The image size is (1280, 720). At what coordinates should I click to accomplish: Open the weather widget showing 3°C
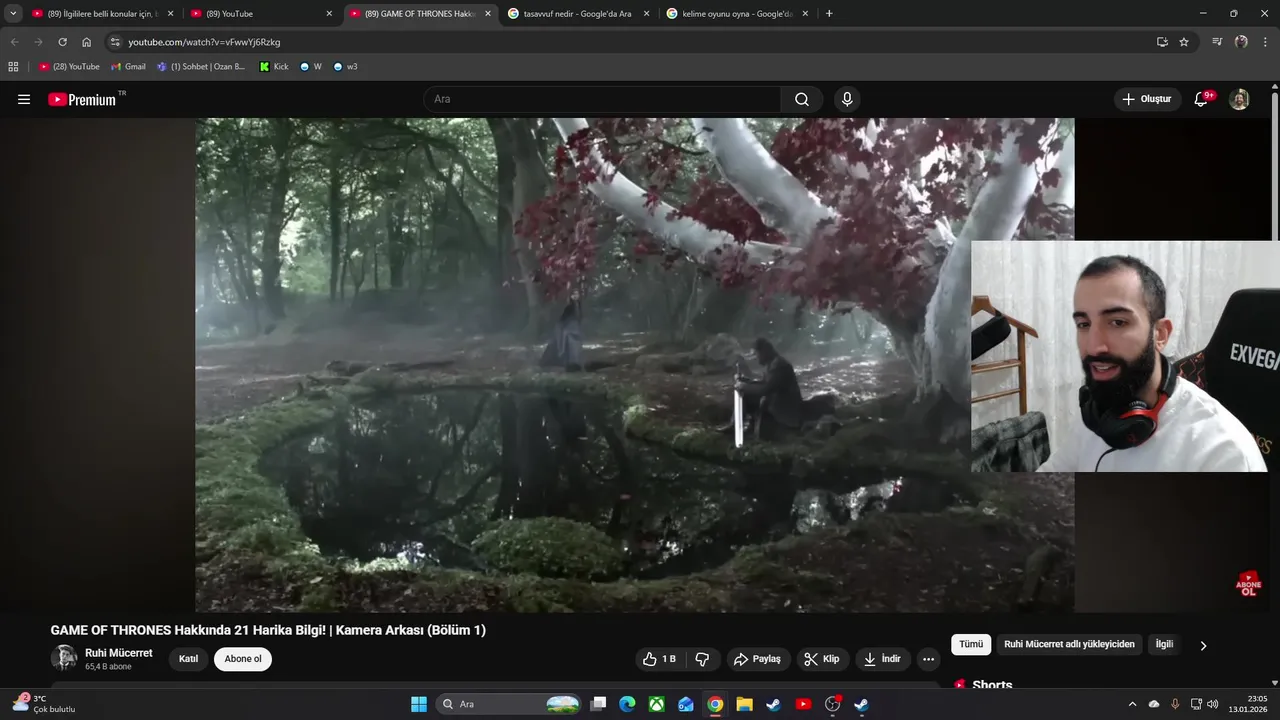(44, 704)
